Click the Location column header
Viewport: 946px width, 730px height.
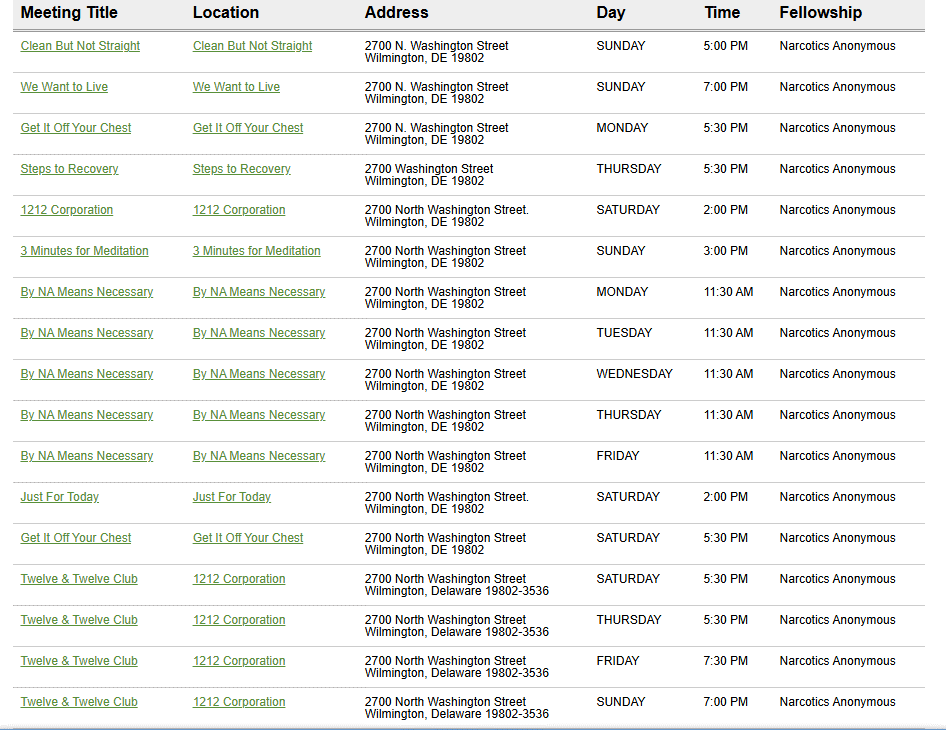(226, 13)
